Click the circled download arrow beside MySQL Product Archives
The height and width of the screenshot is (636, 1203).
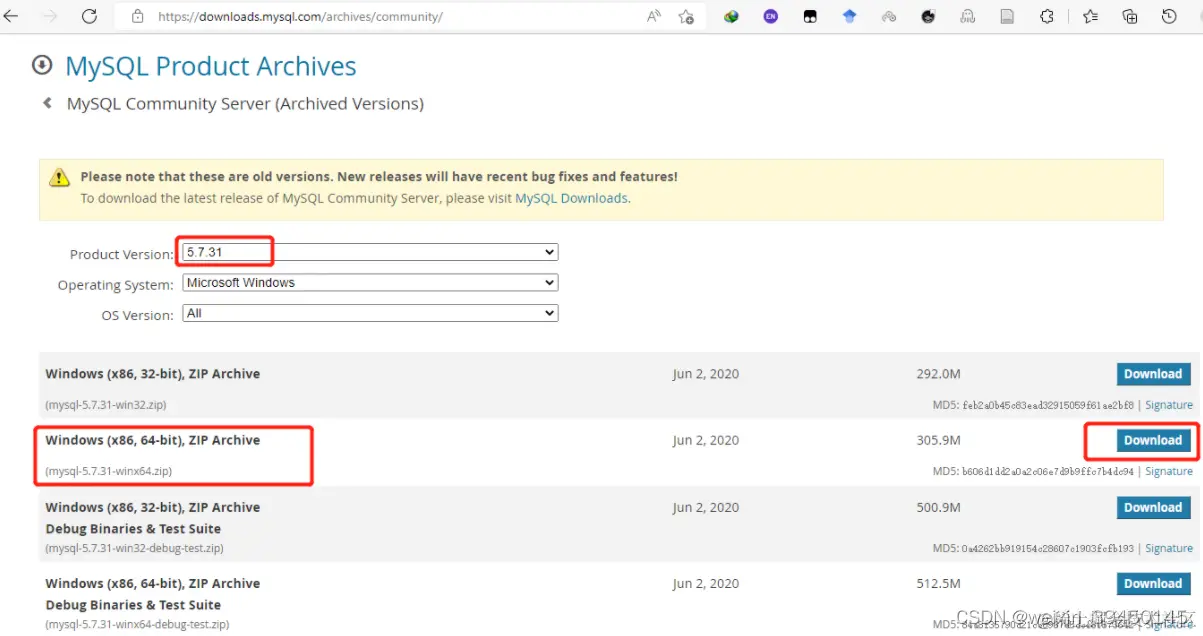(42, 65)
